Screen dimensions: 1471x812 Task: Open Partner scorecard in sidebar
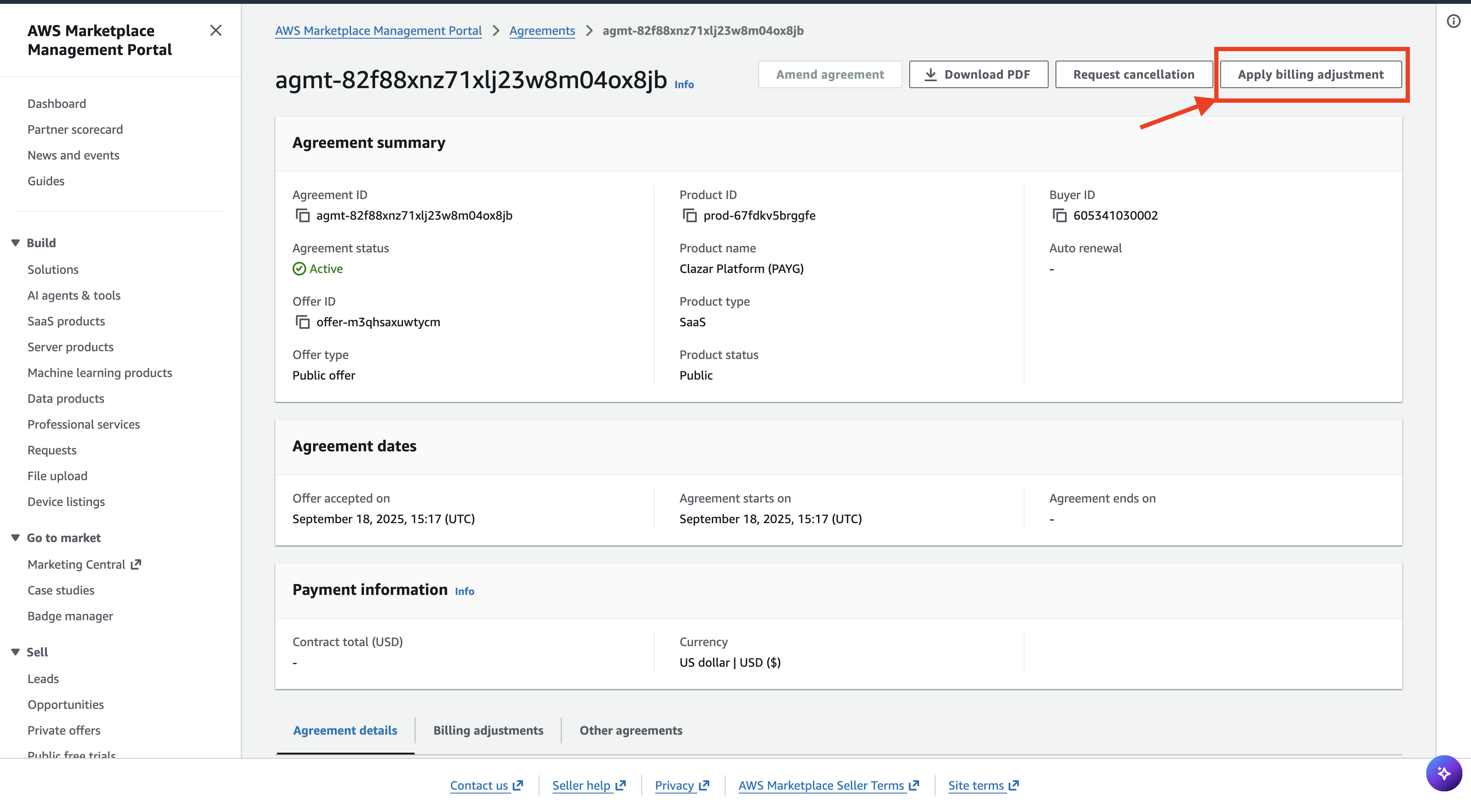75,129
